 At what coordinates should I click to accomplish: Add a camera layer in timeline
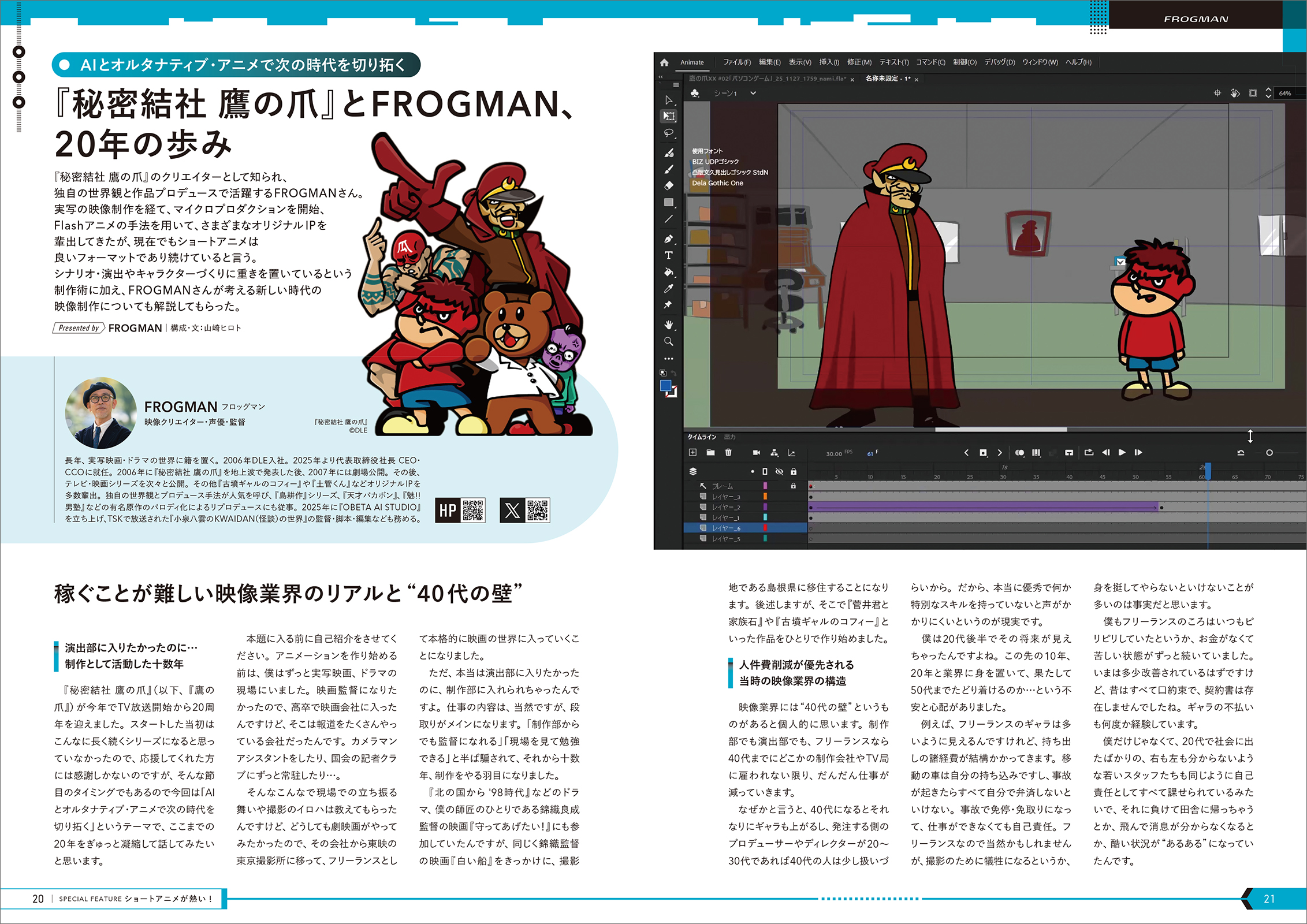pos(756,452)
